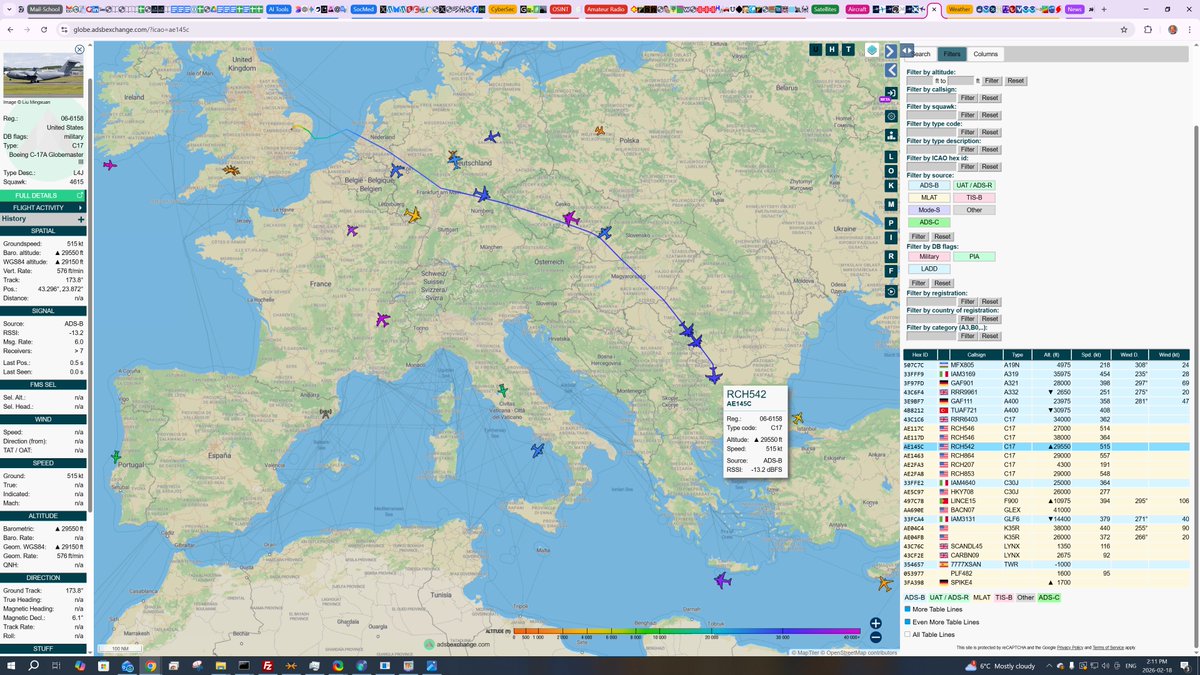Enable All Table Lines checkbox

908,634
